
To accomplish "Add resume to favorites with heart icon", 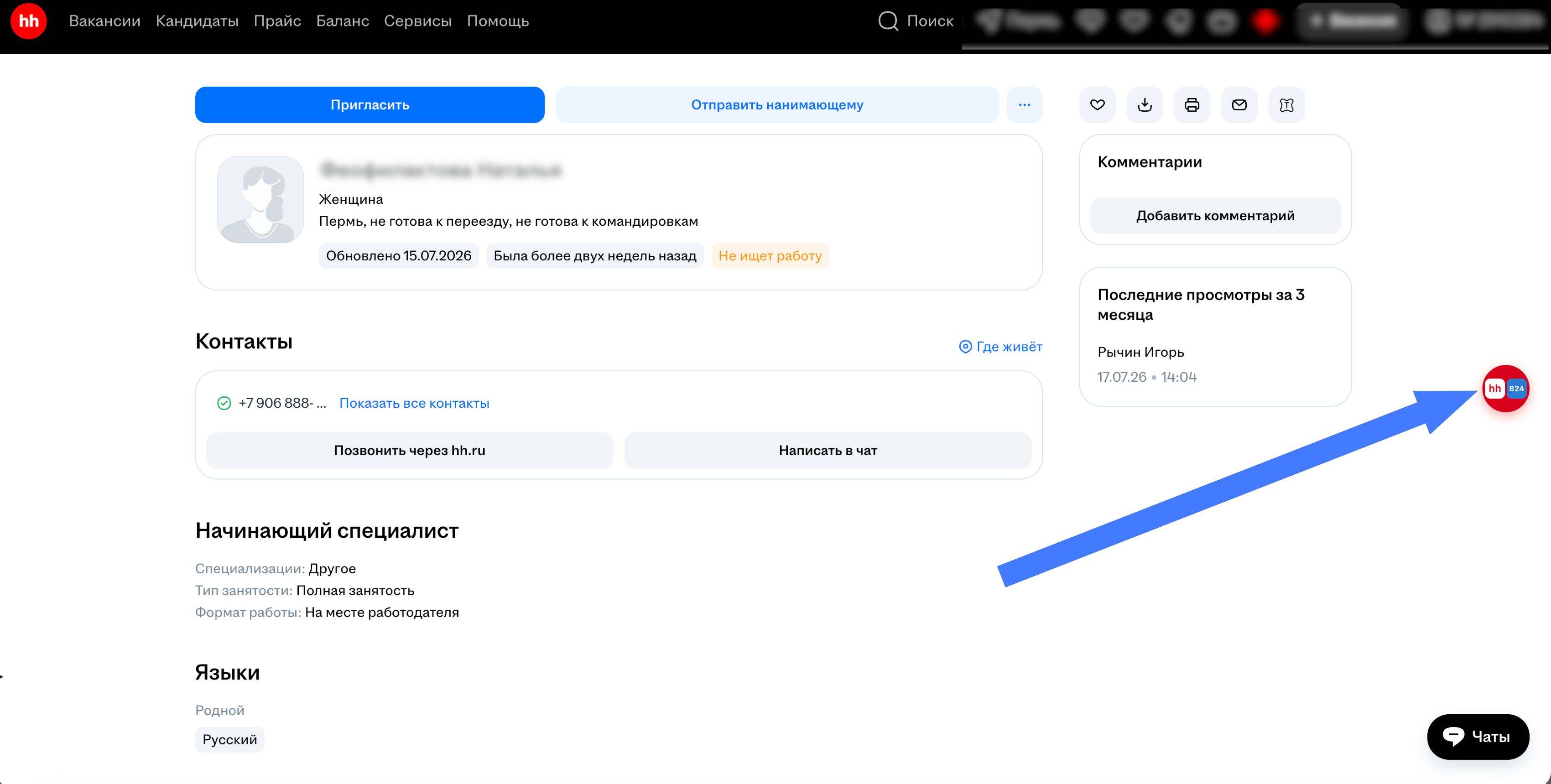I will tap(1097, 105).
